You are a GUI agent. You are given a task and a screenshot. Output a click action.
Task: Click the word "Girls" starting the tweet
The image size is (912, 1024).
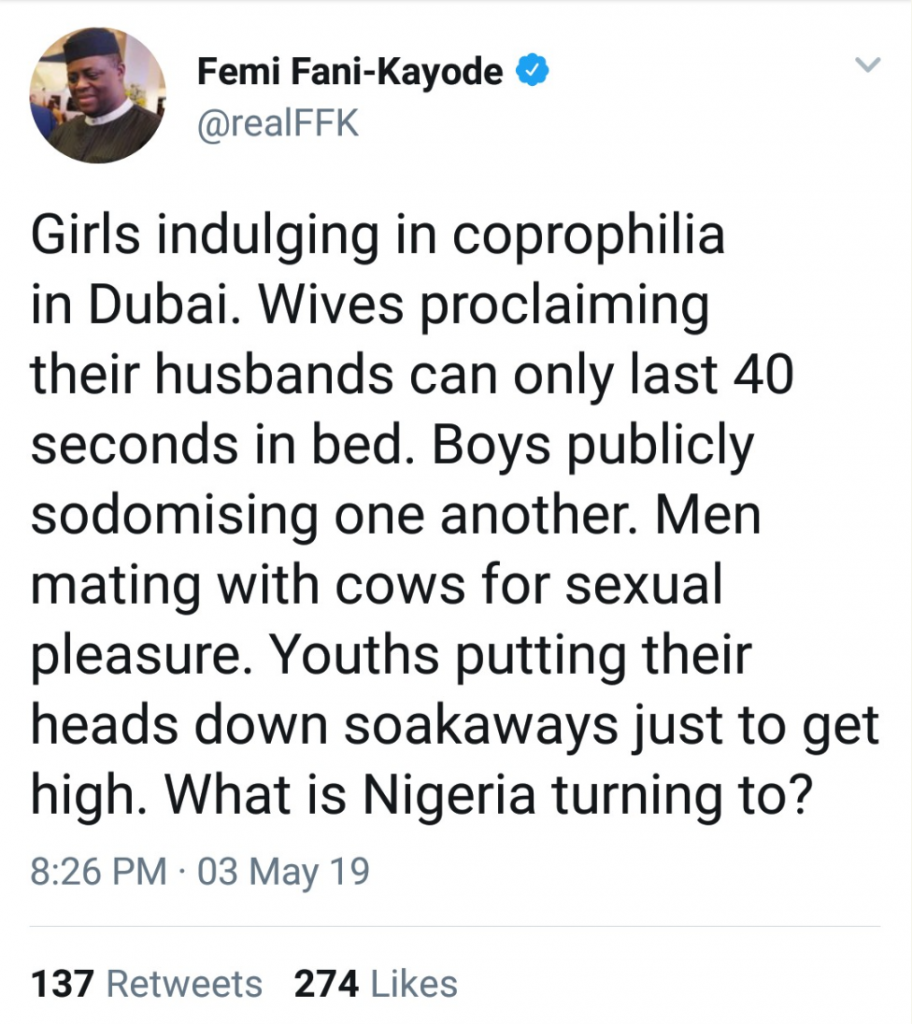coord(91,237)
